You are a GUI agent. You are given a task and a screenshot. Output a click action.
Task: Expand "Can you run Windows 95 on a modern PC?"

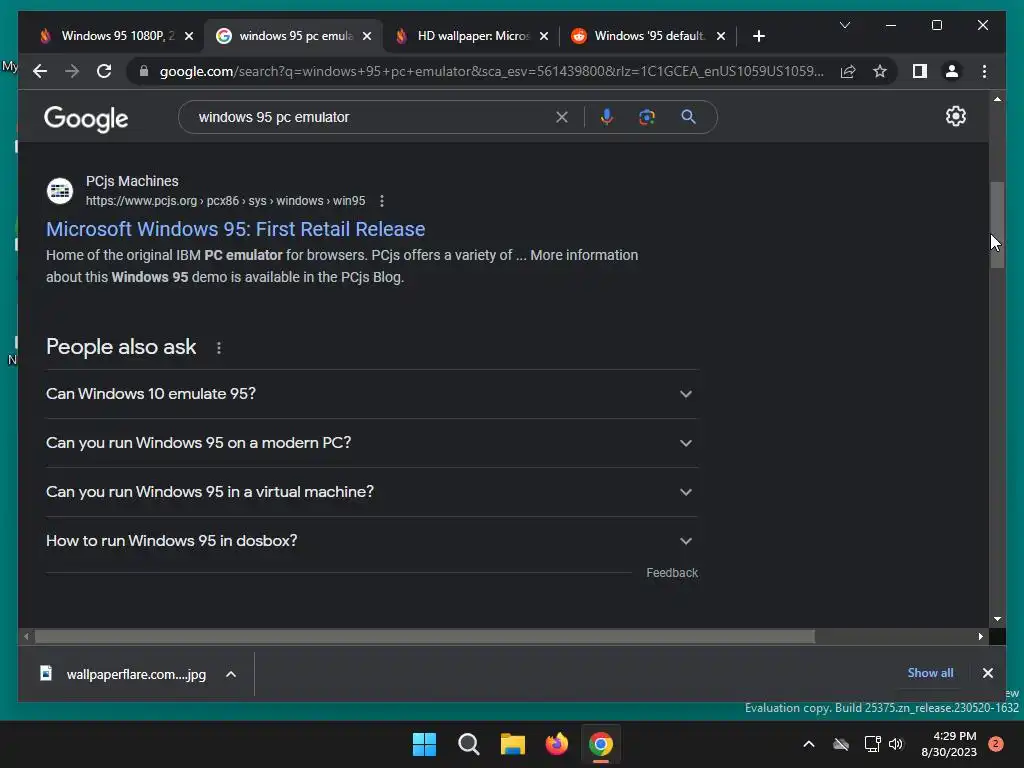[x=372, y=443]
